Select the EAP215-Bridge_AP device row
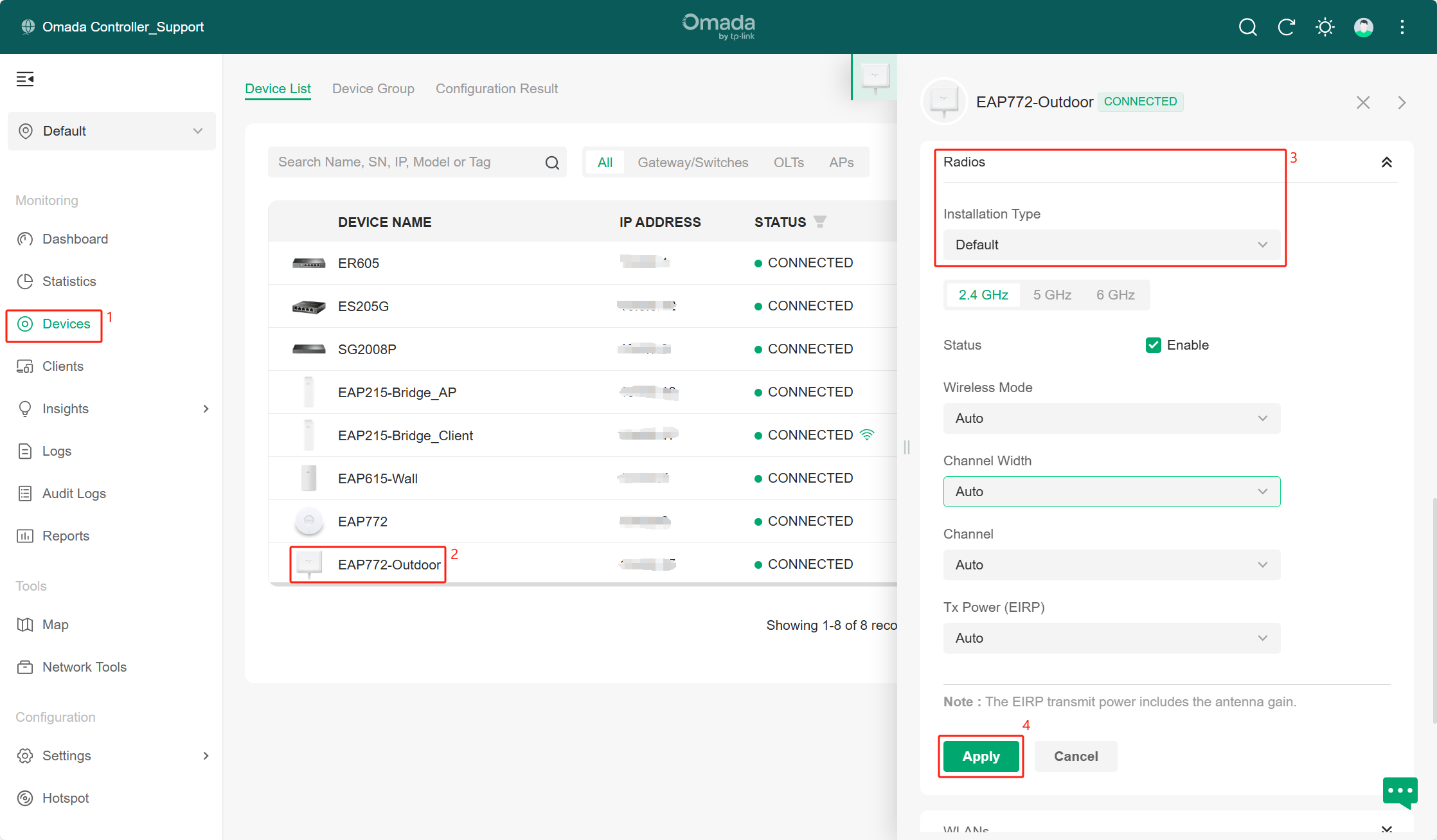Viewport: 1437px width, 840px height. [582, 392]
